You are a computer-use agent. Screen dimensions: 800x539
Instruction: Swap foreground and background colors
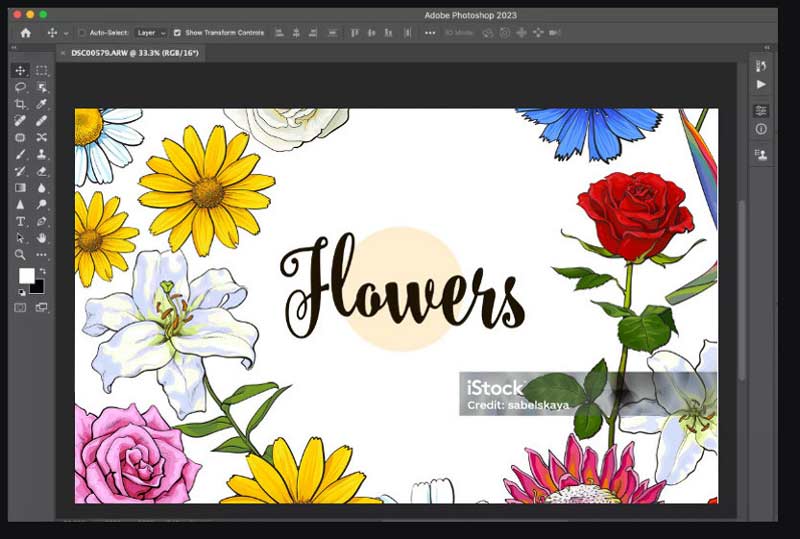pos(43,271)
